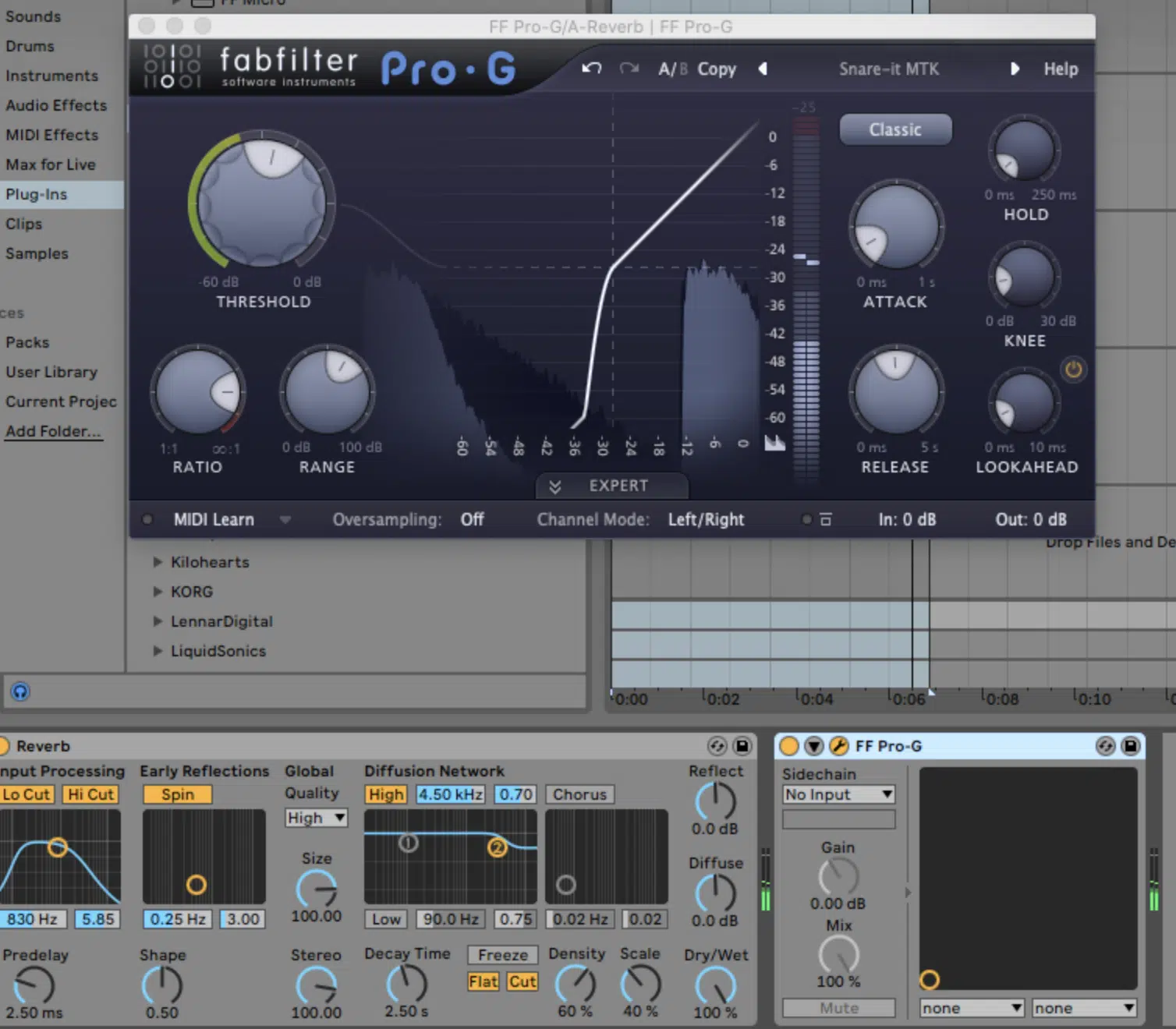Open the Snare-it MTK preset menu
Viewport: 1176px width, 1029px height.
[x=889, y=69]
